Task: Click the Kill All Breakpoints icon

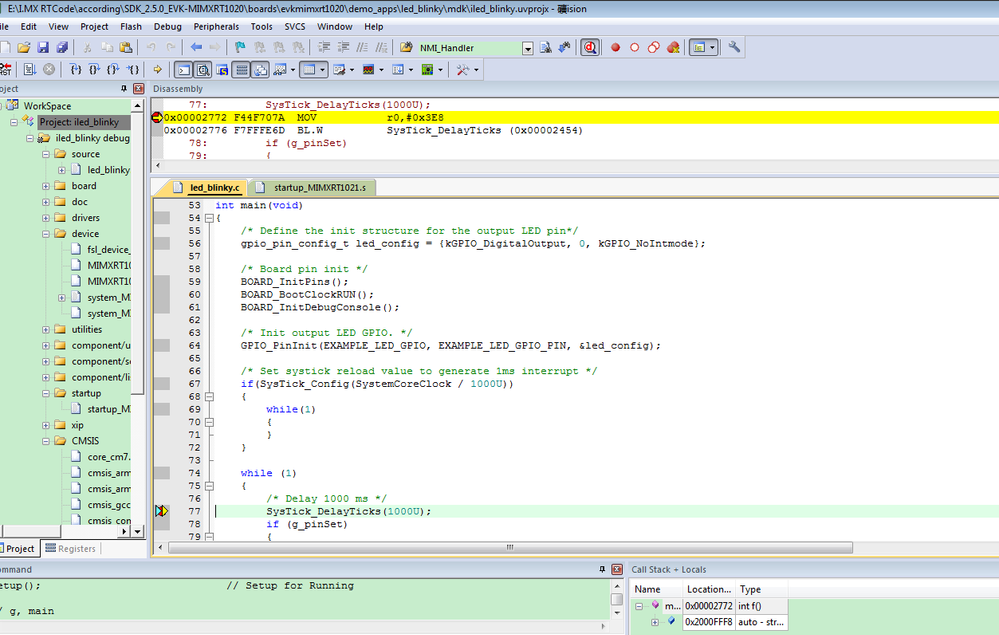Action: point(673,47)
